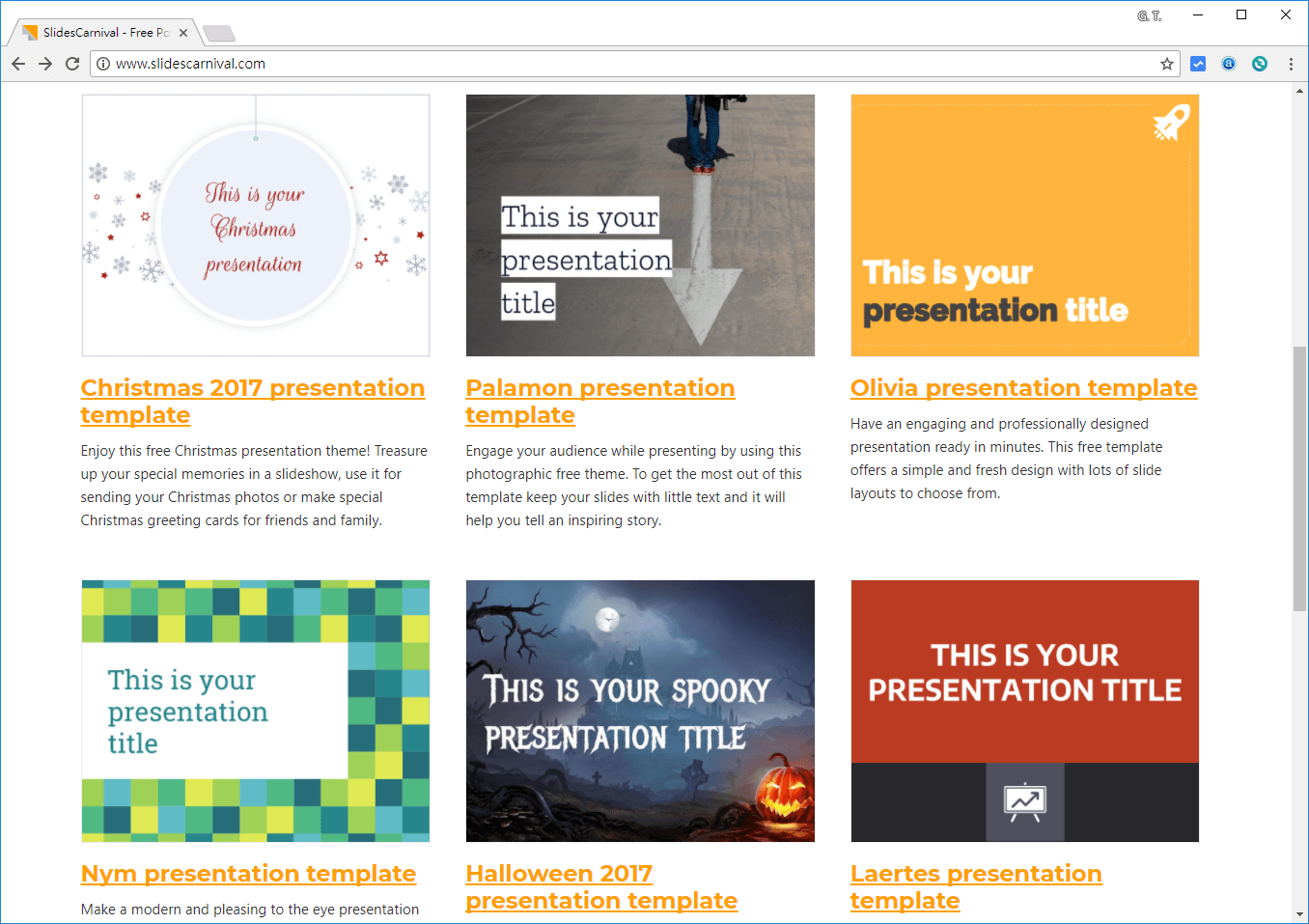Open Nym presentation template link

click(248, 874)
